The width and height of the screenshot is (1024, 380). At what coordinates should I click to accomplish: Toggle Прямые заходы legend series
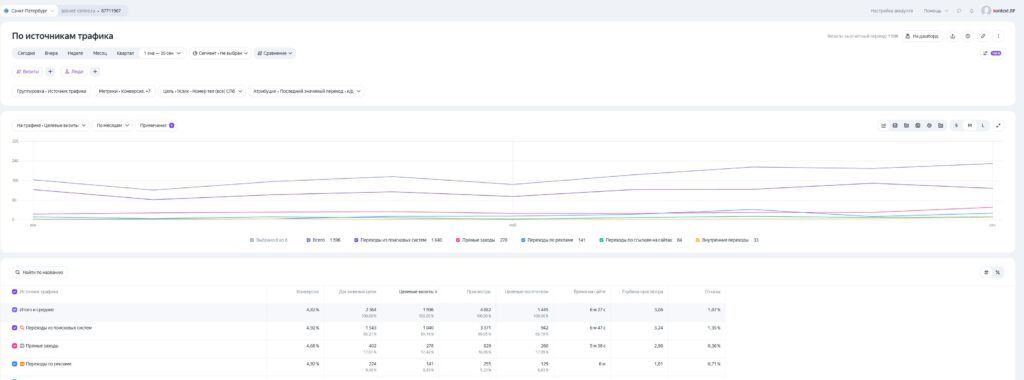pyautogui.click(x=481, y=240)
